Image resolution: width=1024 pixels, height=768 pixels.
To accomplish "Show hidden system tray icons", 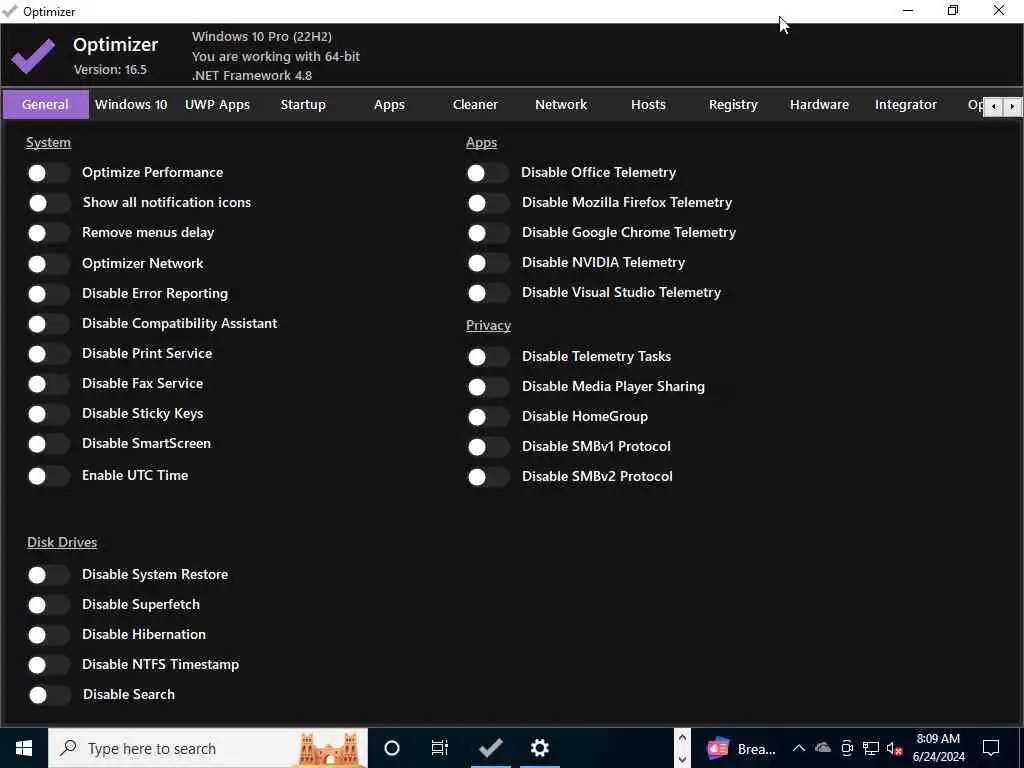I will [799, 748].
